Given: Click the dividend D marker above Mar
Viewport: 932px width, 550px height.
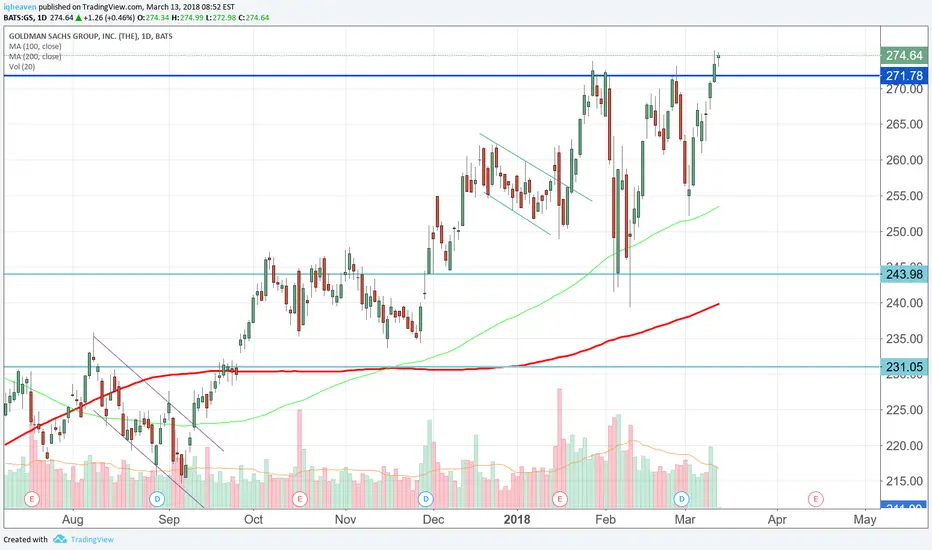Looking at the screenshot, I should click(x=681, y=498).
